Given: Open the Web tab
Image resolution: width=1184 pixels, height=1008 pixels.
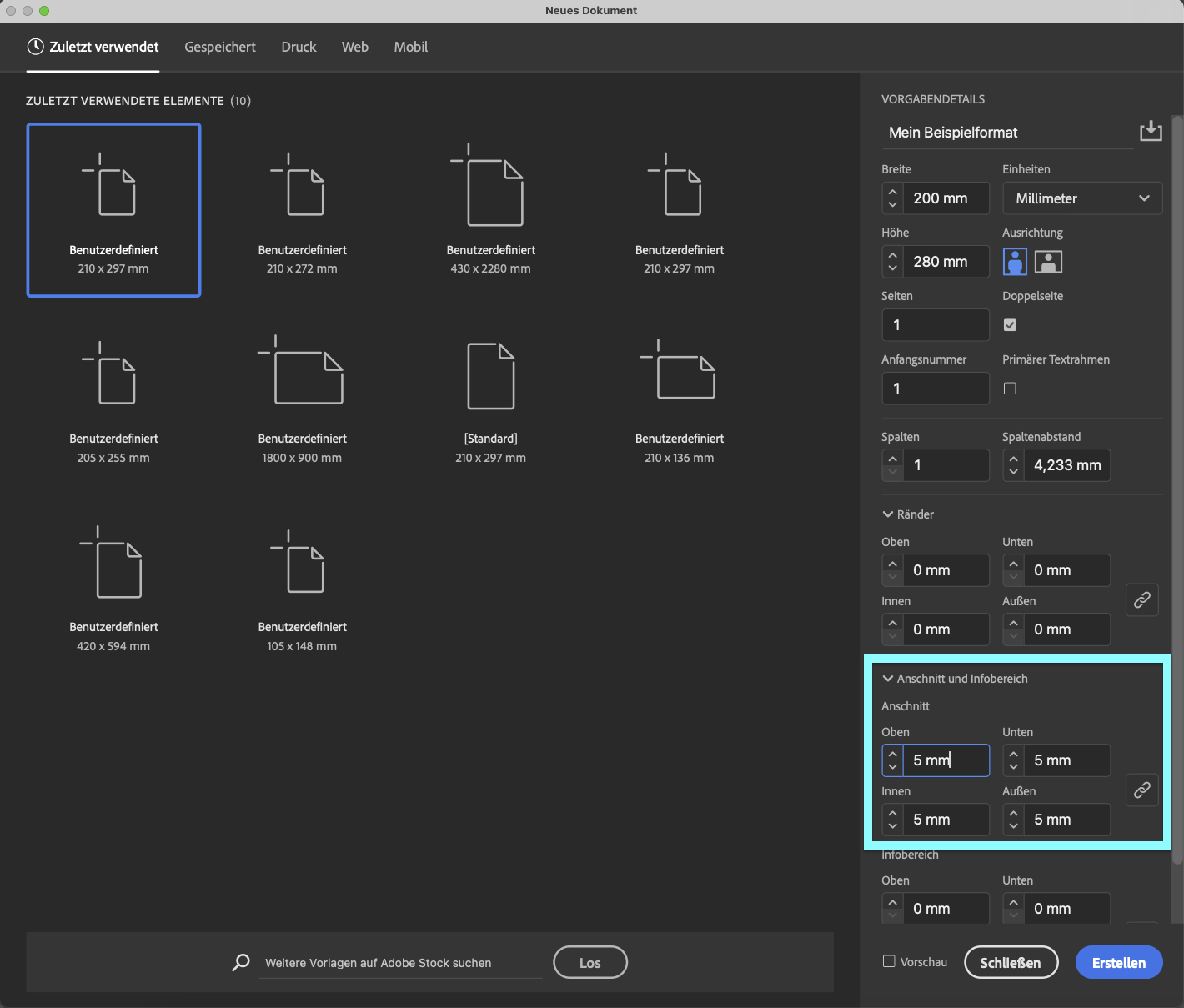Looking at the screenshot, I should (x=355, y=47).
